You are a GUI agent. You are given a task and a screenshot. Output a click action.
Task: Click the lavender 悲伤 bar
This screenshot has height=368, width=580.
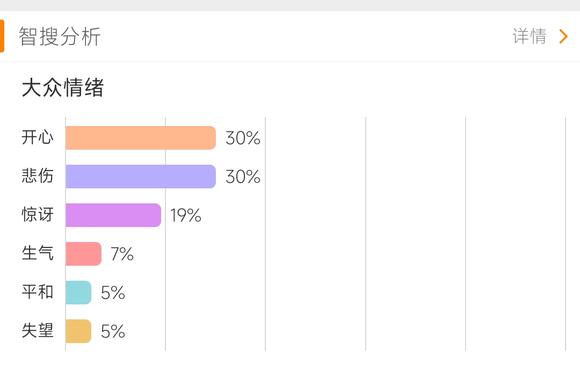141,176
